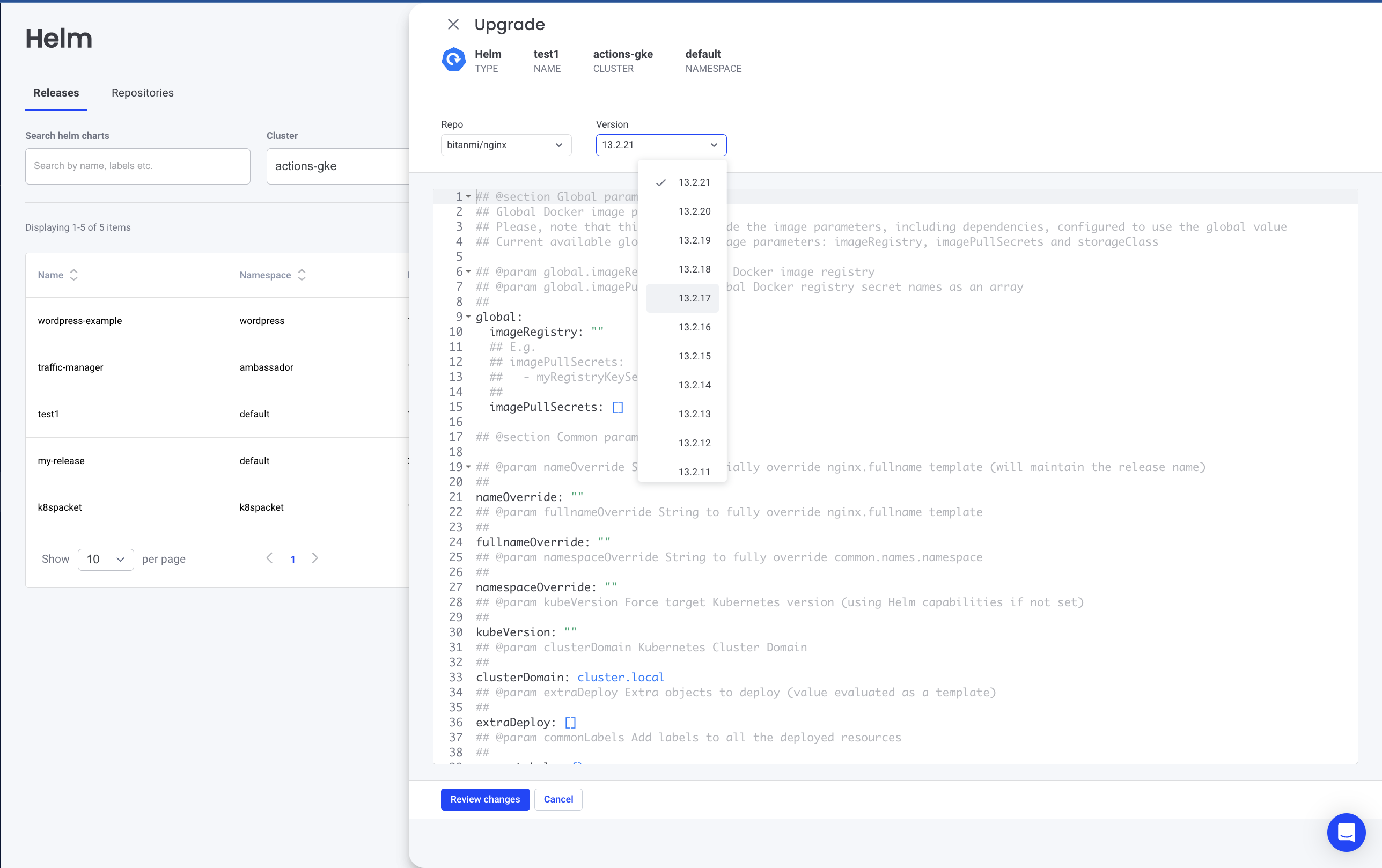This screenshot has width=1382, height=868.
Task: Select version 13.2.12
Action: [x=682, y=443]
